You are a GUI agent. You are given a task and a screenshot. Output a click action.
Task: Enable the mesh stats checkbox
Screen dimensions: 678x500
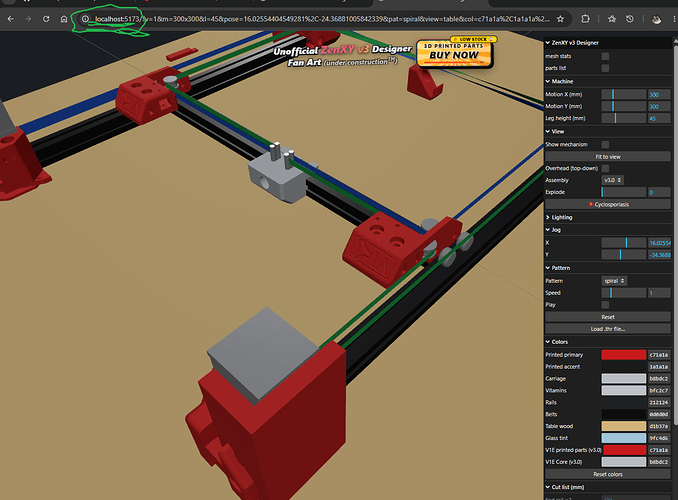[x=605, y=56]
